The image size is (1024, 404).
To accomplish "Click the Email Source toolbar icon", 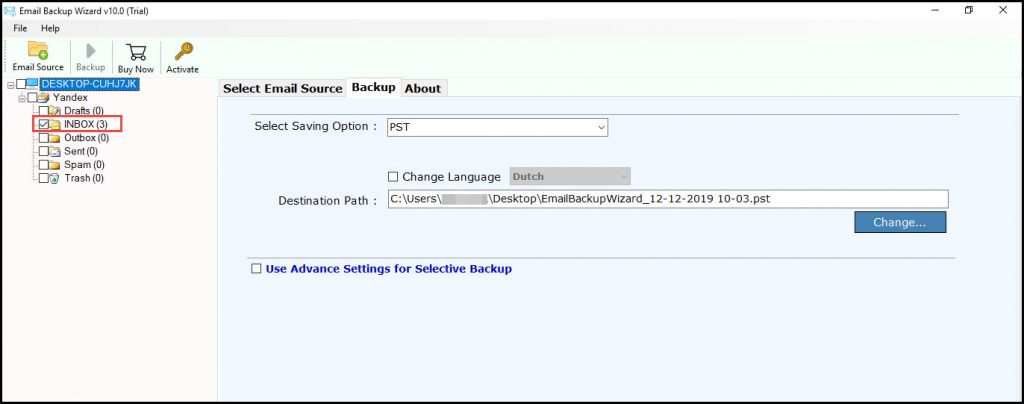I will (x=38, y=57).
